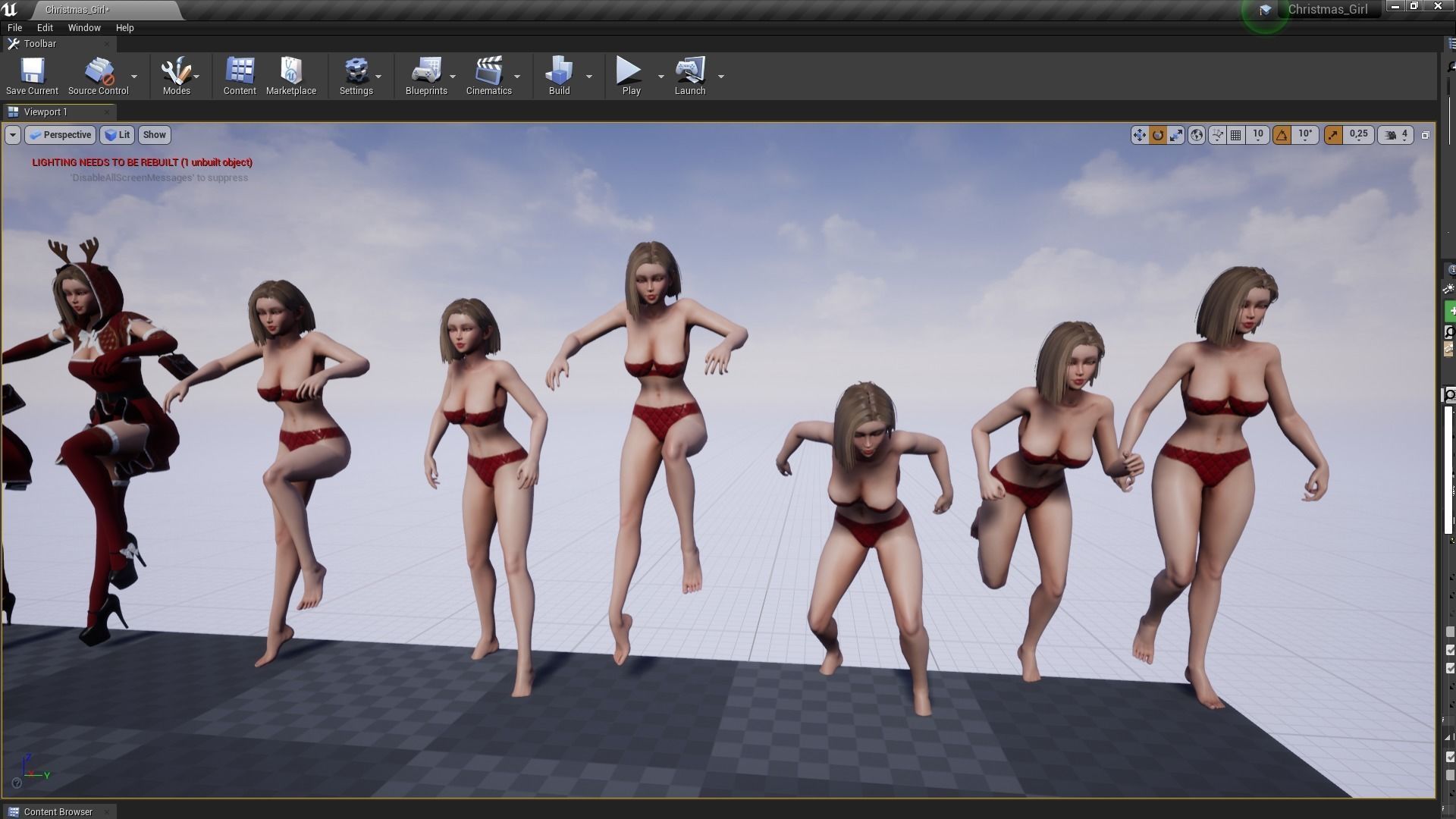The height and width of the screenshot is (819, 1456).
Task: Open the 10° rotation snap dropdown
Action: pyautogui.click(x=1305, y=134)
